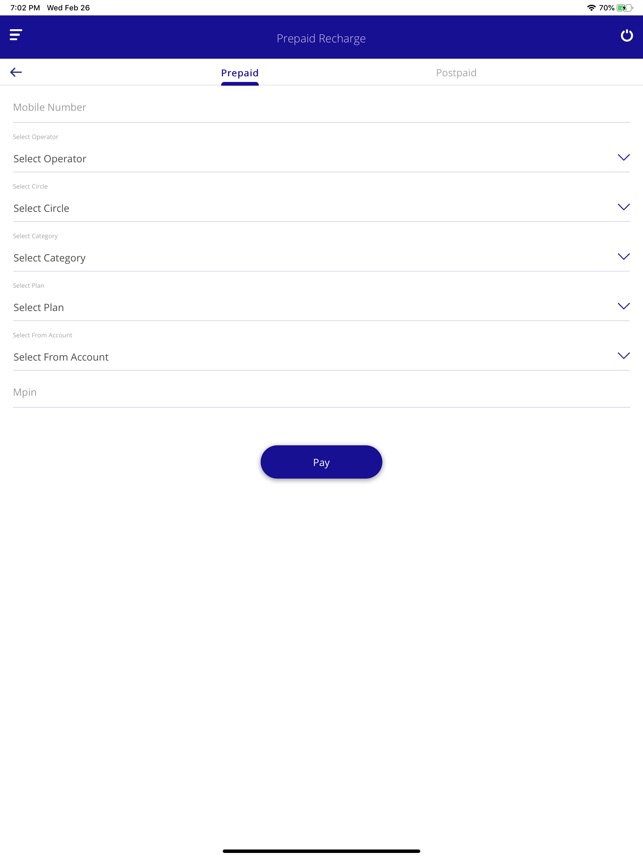This screenshot has width=643, height=858.
Task: Focus the Mobile Number field
Action: [x=321, y=107]
